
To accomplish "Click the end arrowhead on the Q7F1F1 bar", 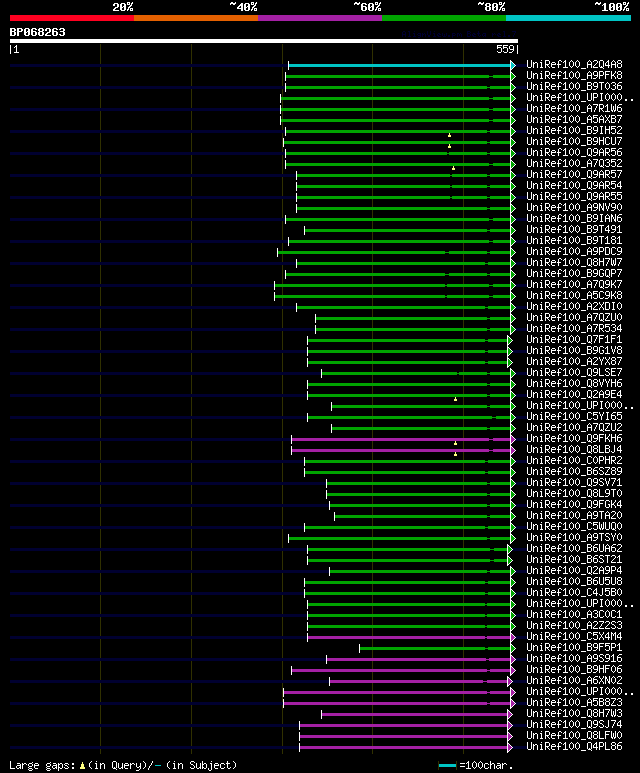I will coord(510,340).
